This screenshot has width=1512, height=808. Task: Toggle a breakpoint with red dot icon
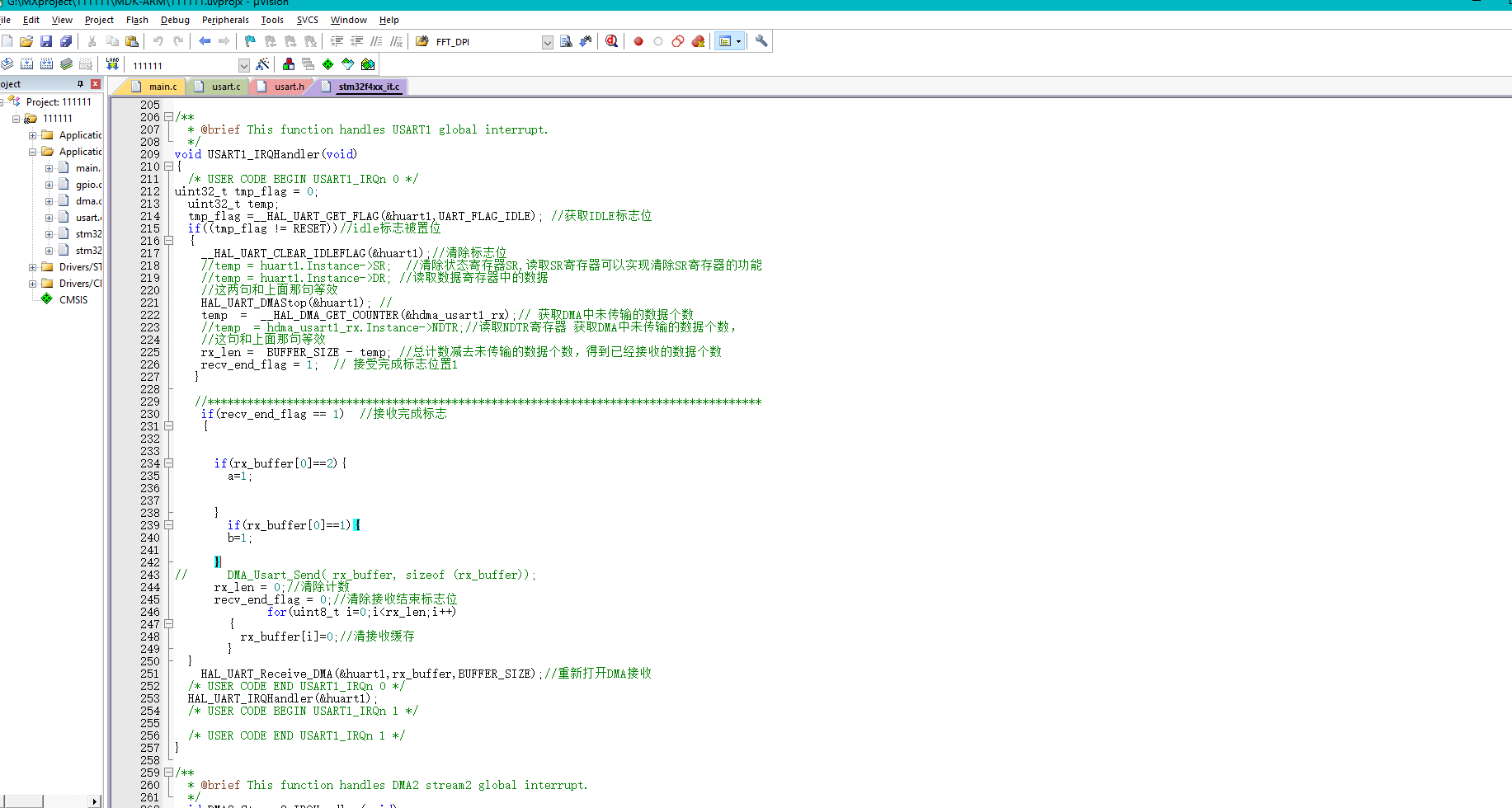click(x=637, y=41)
